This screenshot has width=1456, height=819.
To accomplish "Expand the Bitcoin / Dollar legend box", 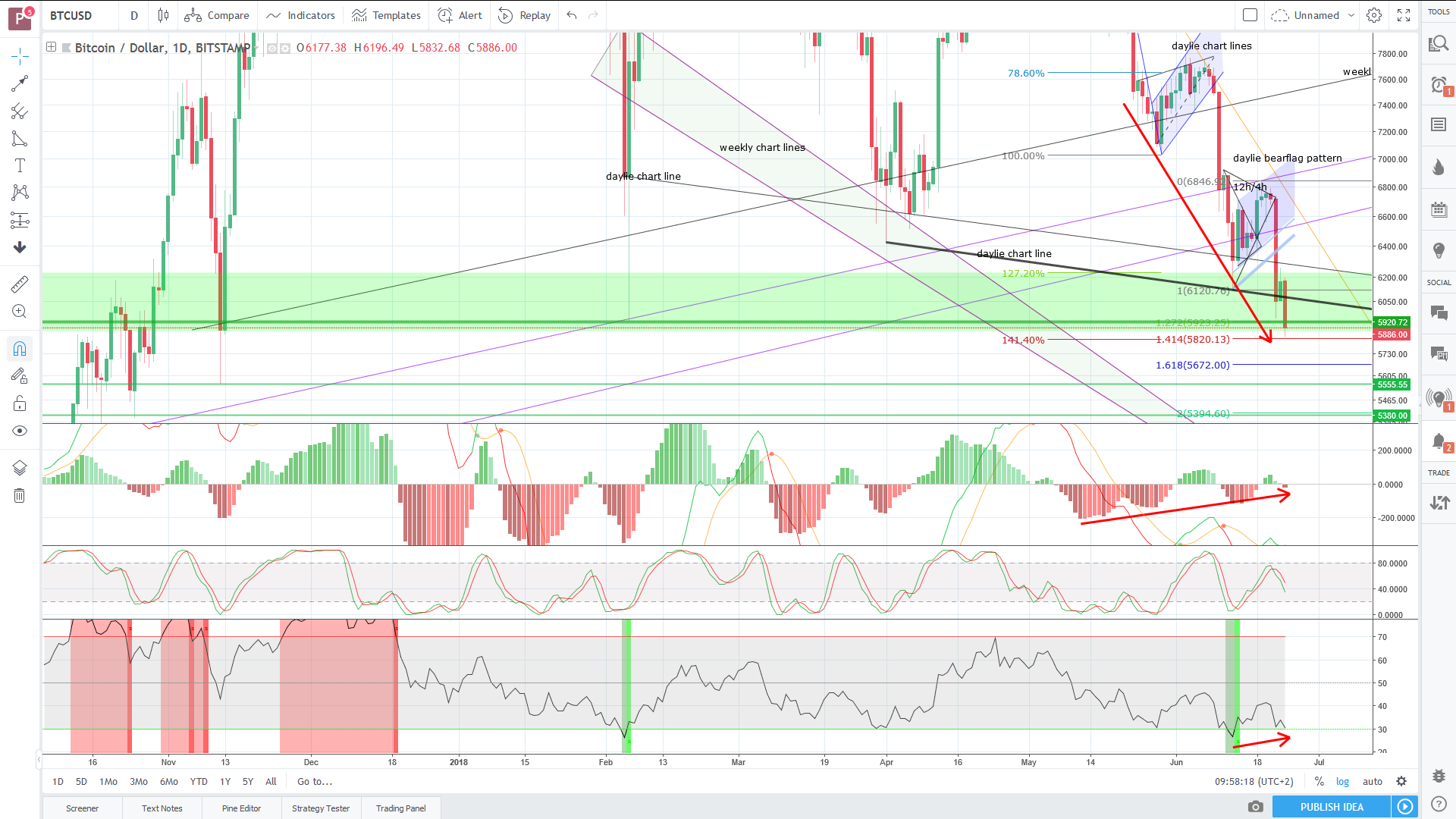I will [x=52, y=47].
